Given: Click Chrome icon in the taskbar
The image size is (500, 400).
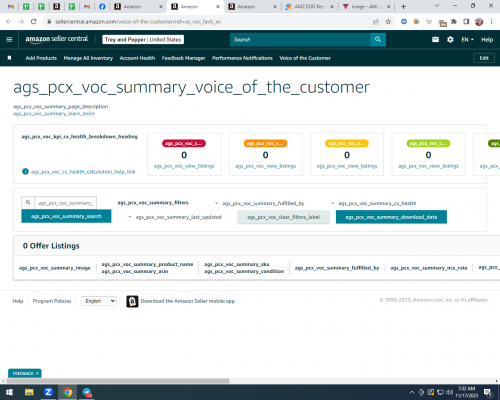Looking at the screenshot, I should pyautogui.click(x=68, y=392).
